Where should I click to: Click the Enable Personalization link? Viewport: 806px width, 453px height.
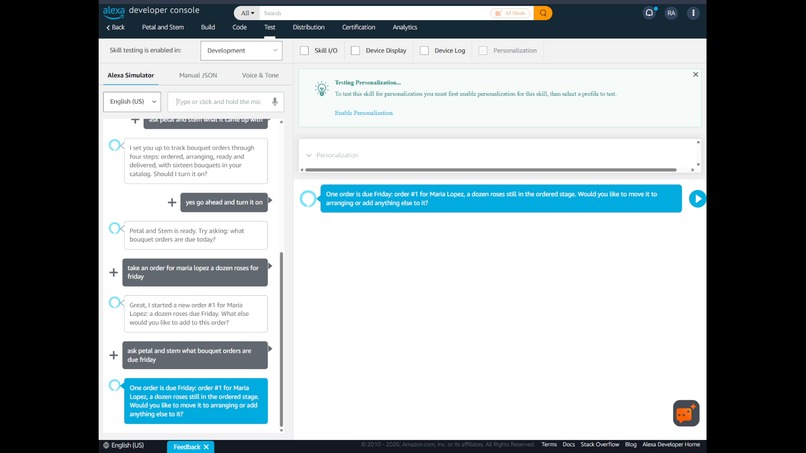363,113
